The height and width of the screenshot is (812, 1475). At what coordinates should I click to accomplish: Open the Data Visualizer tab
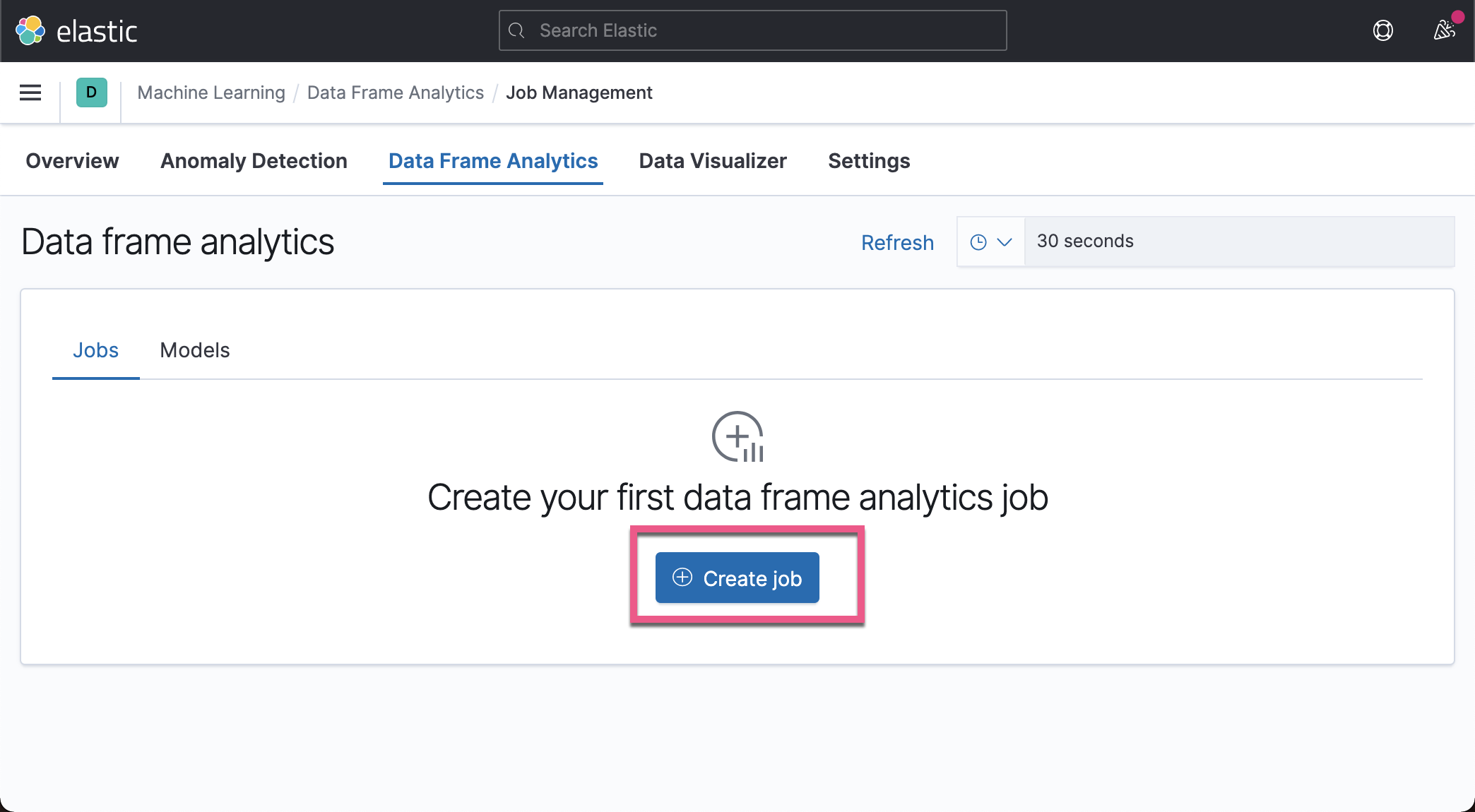[x=712, y=160]
